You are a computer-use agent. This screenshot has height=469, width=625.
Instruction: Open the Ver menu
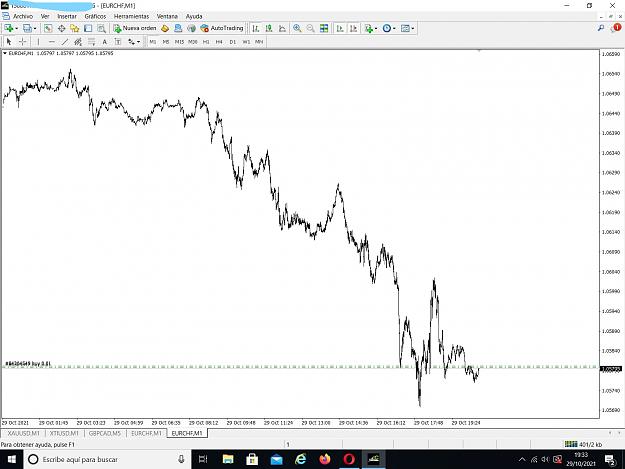click(x=45, y=16)
